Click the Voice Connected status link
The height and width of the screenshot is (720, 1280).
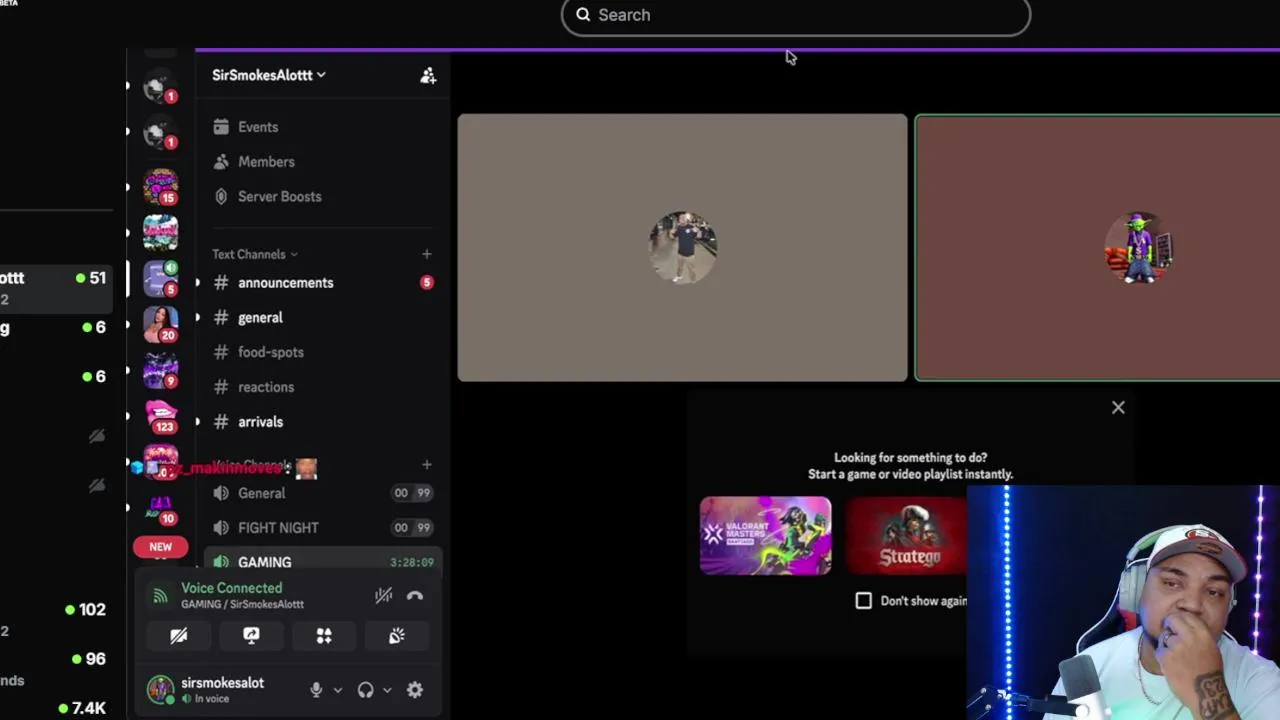pos(231,588)
